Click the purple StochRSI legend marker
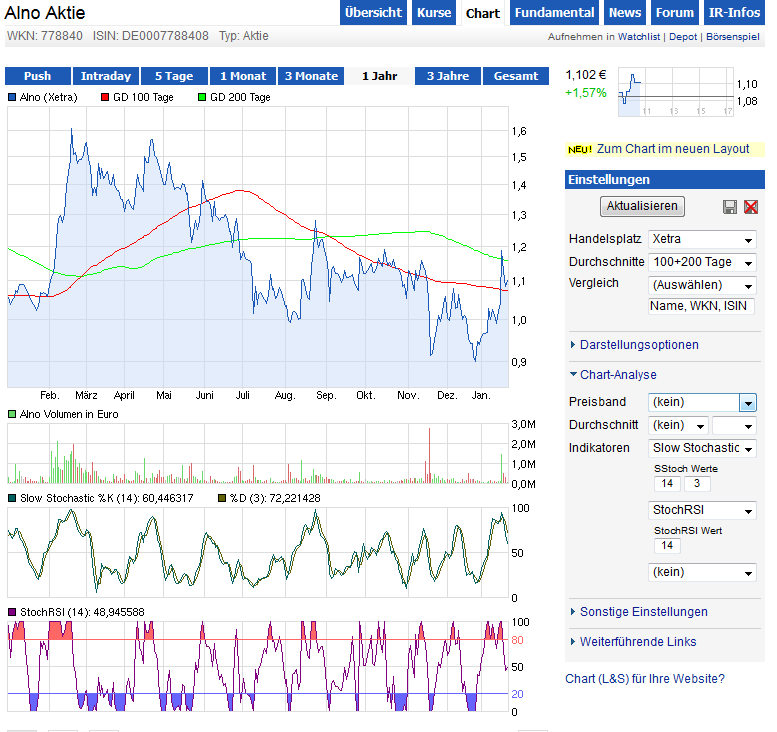The width and height of the screenshot is (777, 732). point(12,612)
